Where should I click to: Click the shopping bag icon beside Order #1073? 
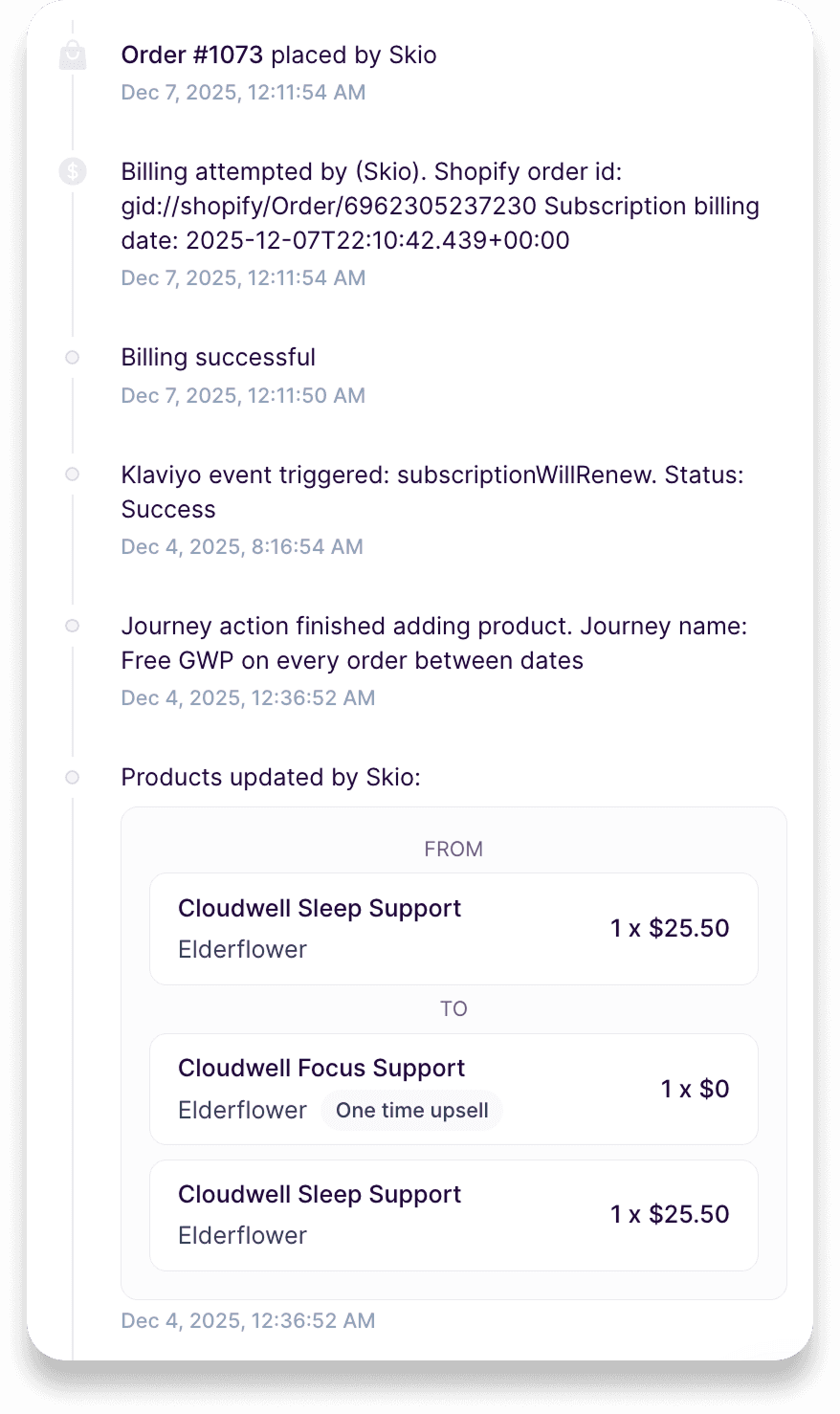(x=73, y=55)
